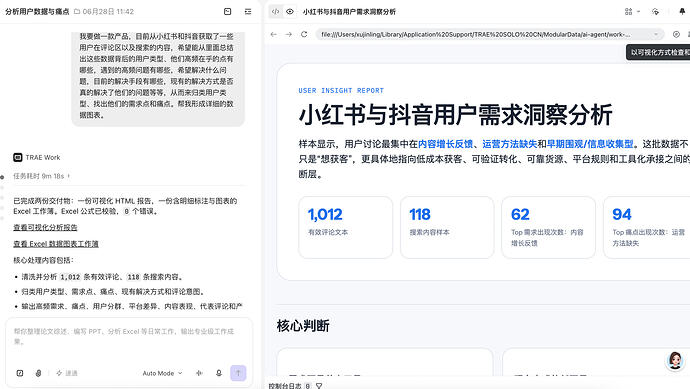Click the USER INSIGHT REPORT label
This screenshot has height=389, width=690.
point(341,91)
